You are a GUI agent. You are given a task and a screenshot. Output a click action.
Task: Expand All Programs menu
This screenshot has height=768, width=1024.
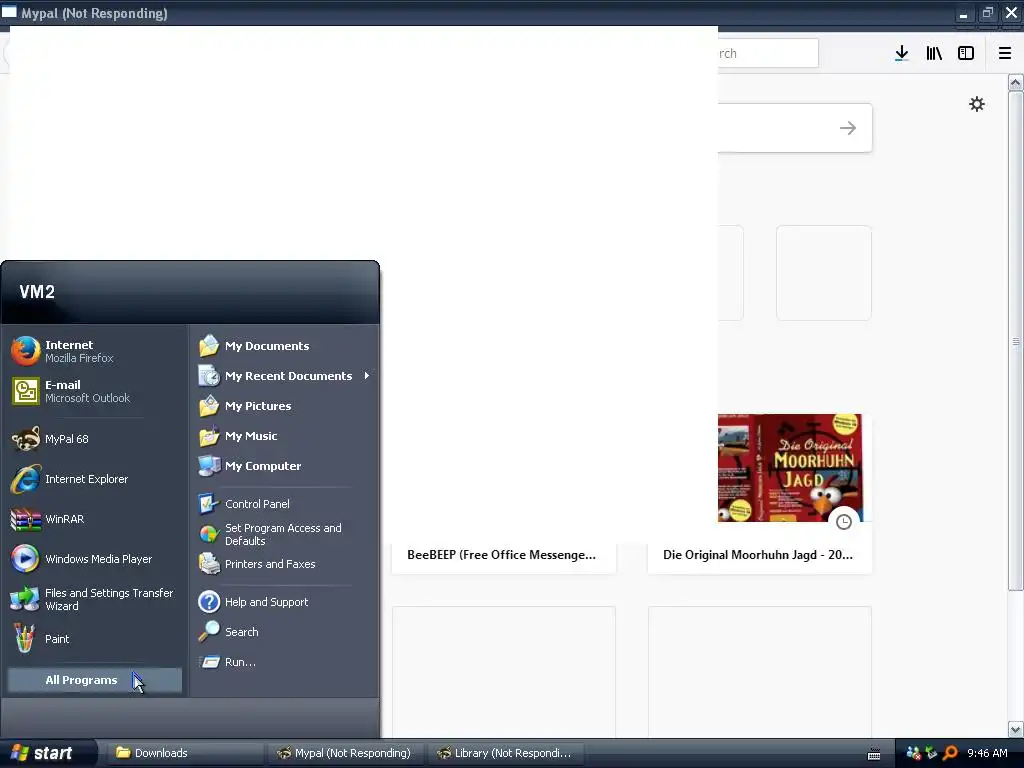coord(95,680)
